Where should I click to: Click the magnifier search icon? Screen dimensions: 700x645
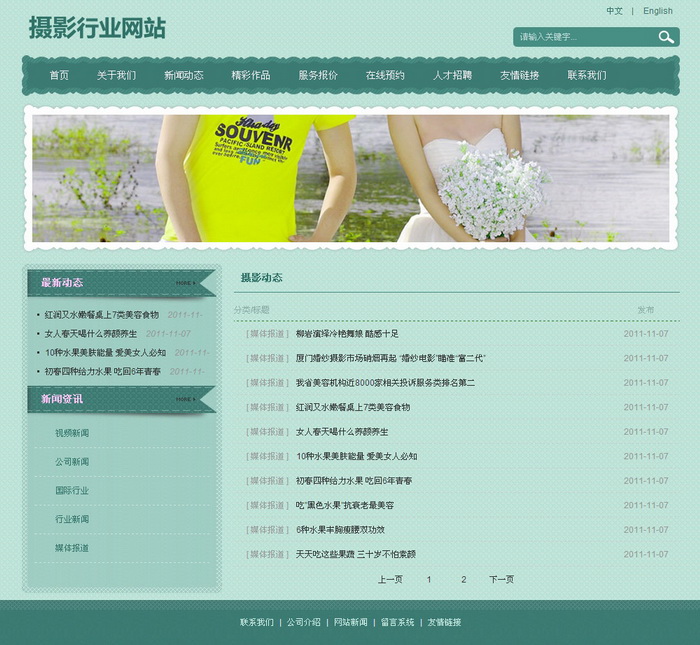tap(666, 37)
